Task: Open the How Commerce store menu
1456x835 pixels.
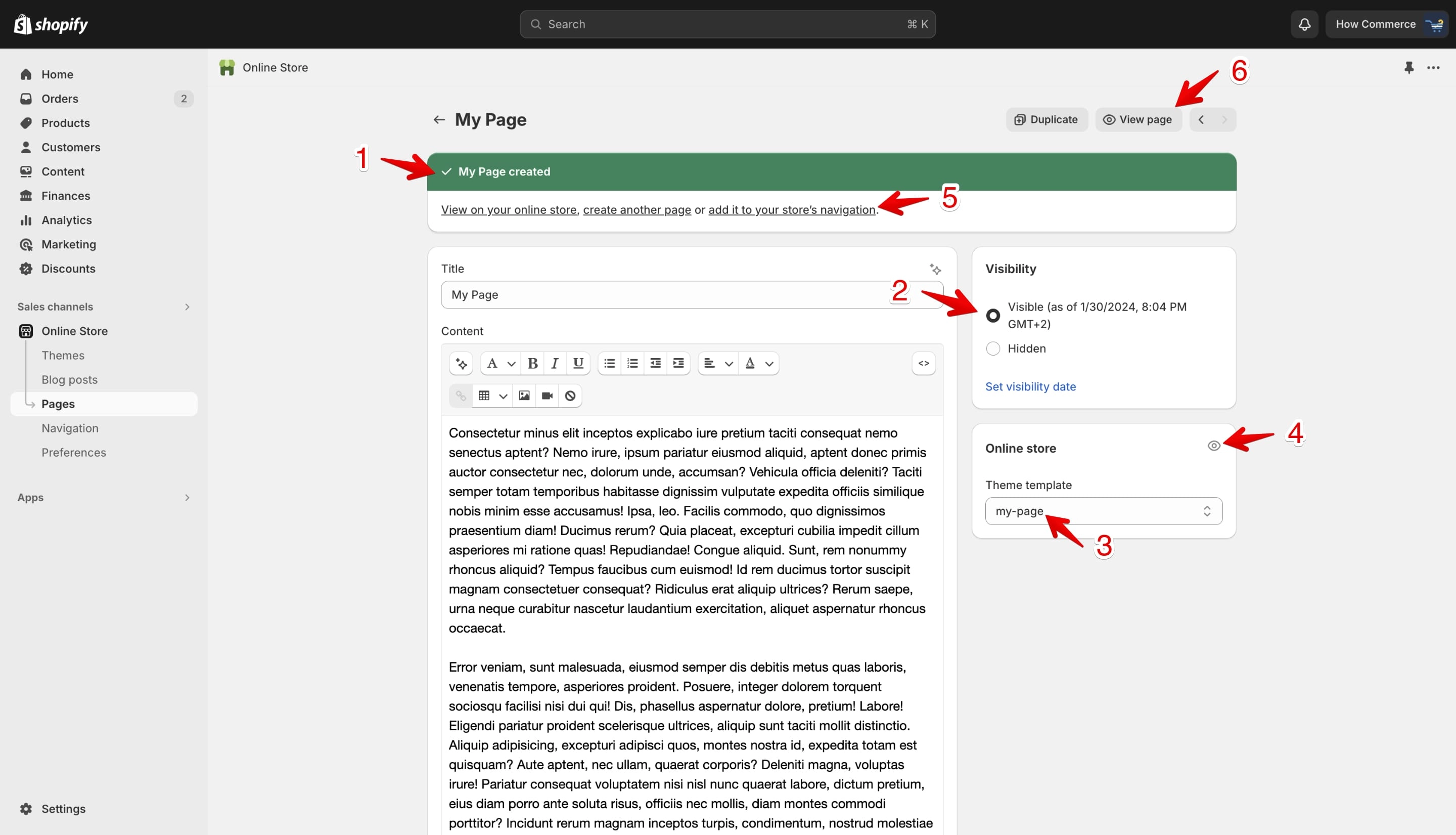Action: 1387,24
